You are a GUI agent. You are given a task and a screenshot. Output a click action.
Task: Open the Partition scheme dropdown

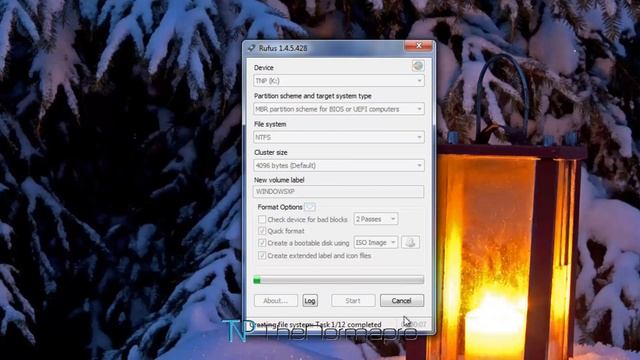point(338,109)
